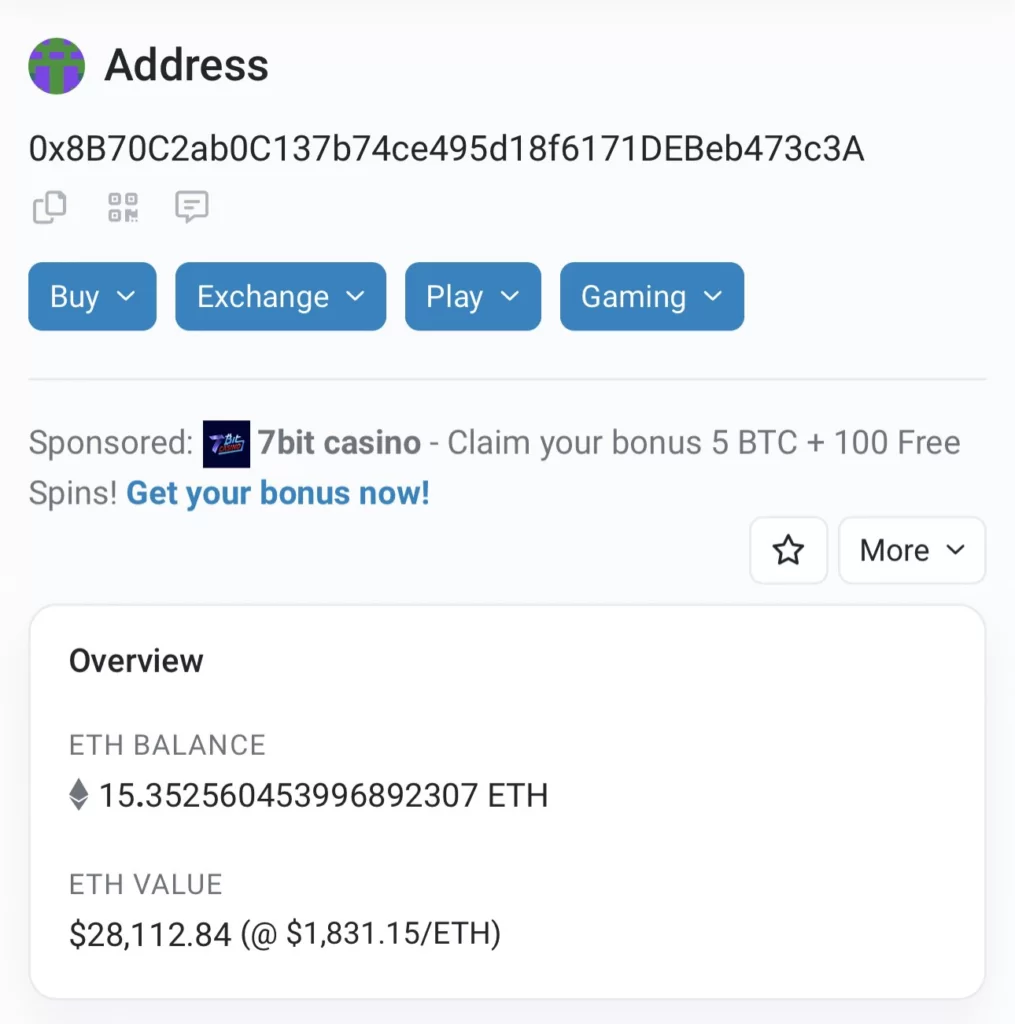This screenshot has width=1015, height=1024.
Task: Open the address comments icon
Action: click(x=191, y=207)
